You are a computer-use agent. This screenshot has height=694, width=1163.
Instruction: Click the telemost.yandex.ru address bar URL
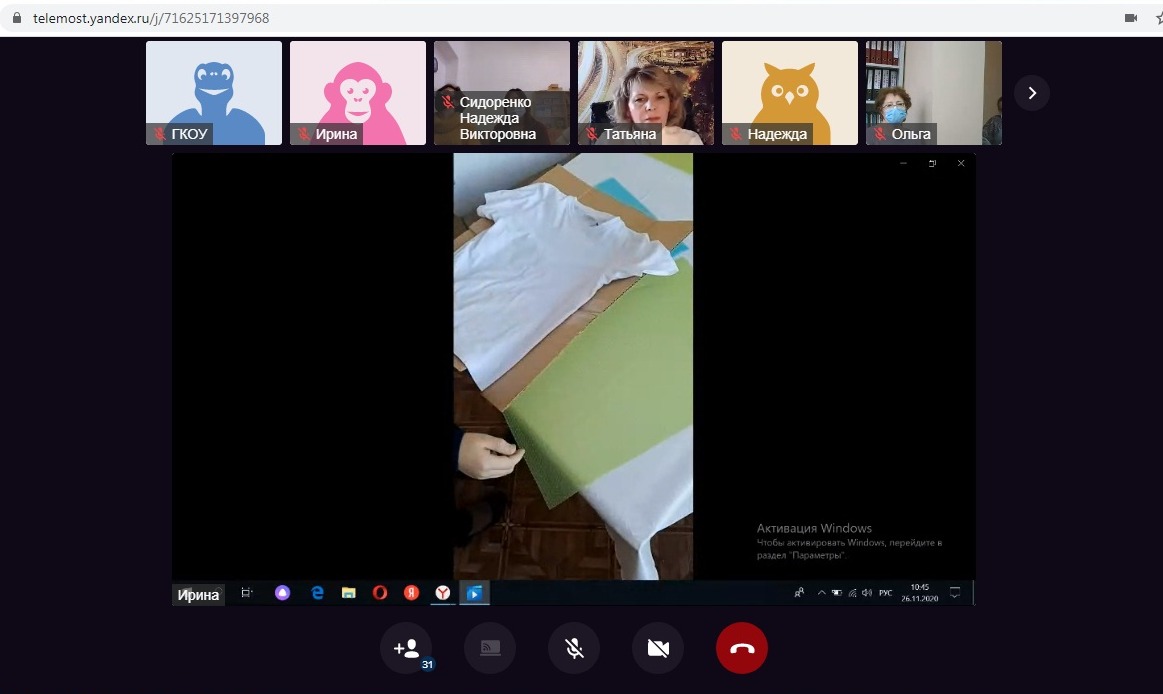150,18
